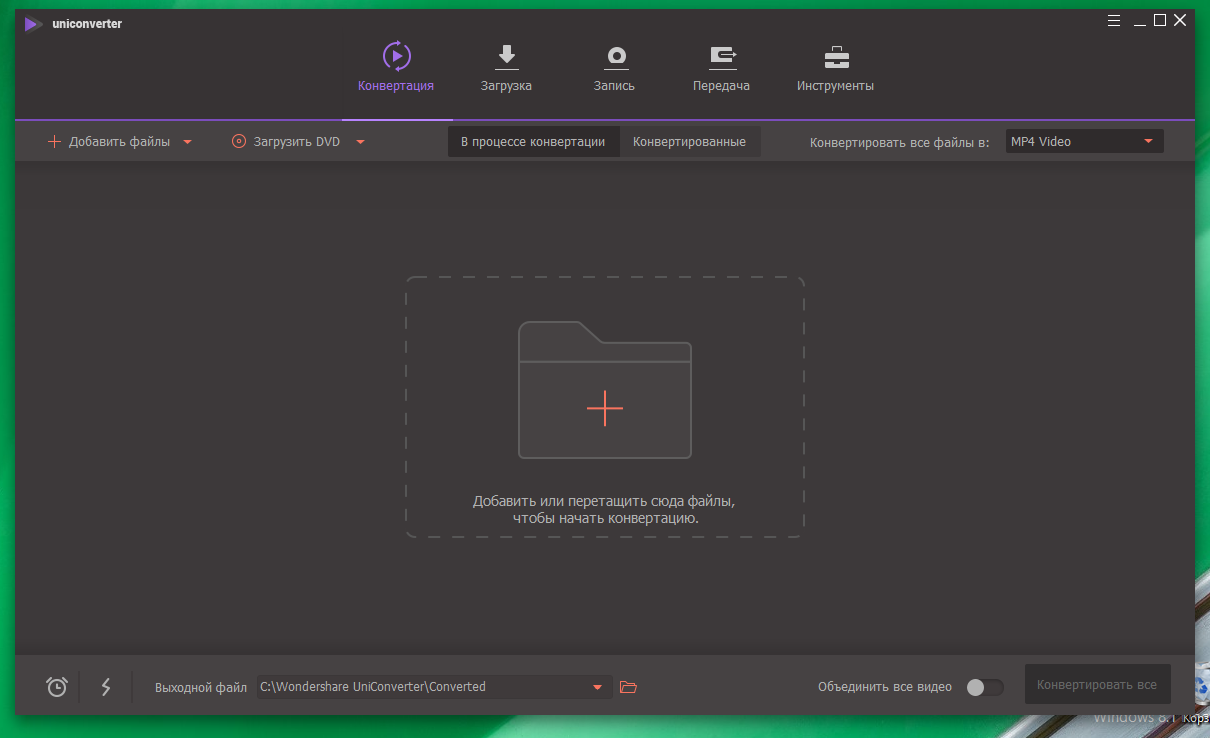Open the Инструменты toolbox icon
This screenshot has width=1210, height=738.
click(x=836, y=57)
